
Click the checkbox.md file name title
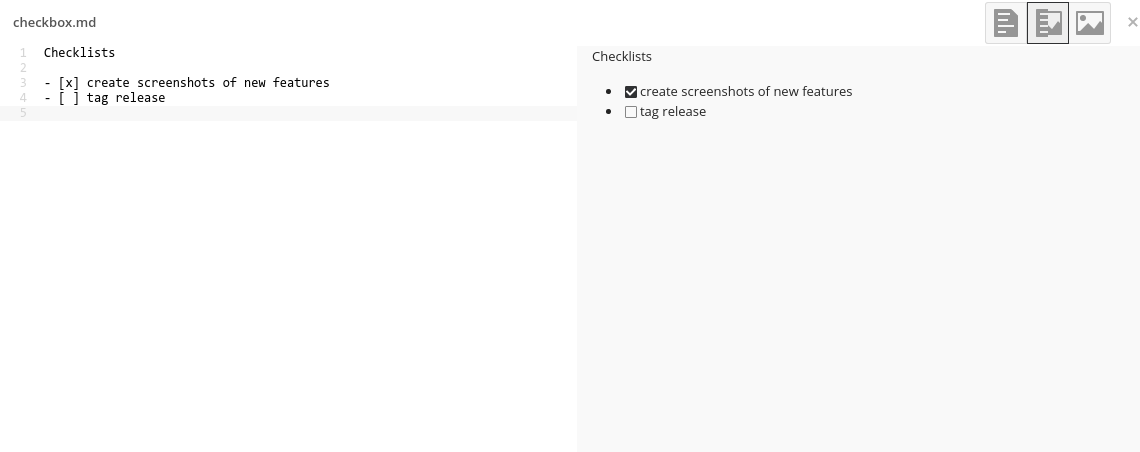tap(55, 23)
